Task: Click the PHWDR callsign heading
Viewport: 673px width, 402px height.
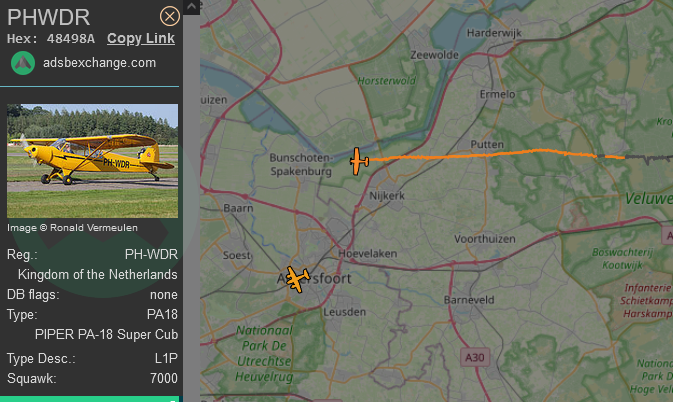Action: point(49,18)
